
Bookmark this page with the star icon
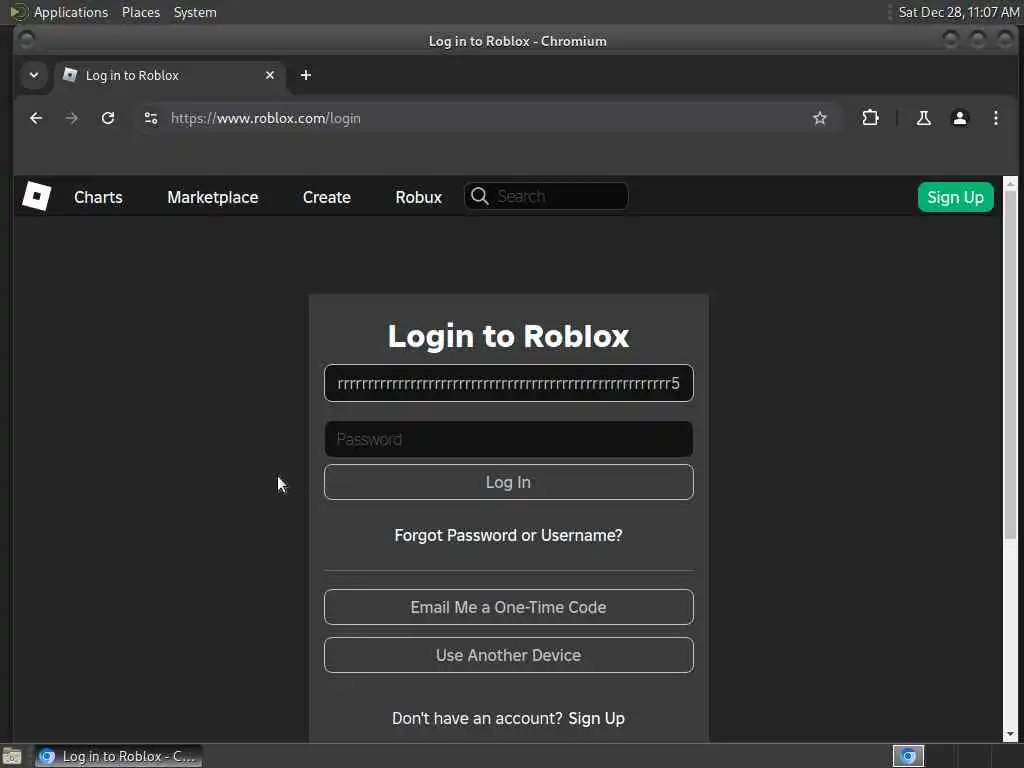coord(820,118)
